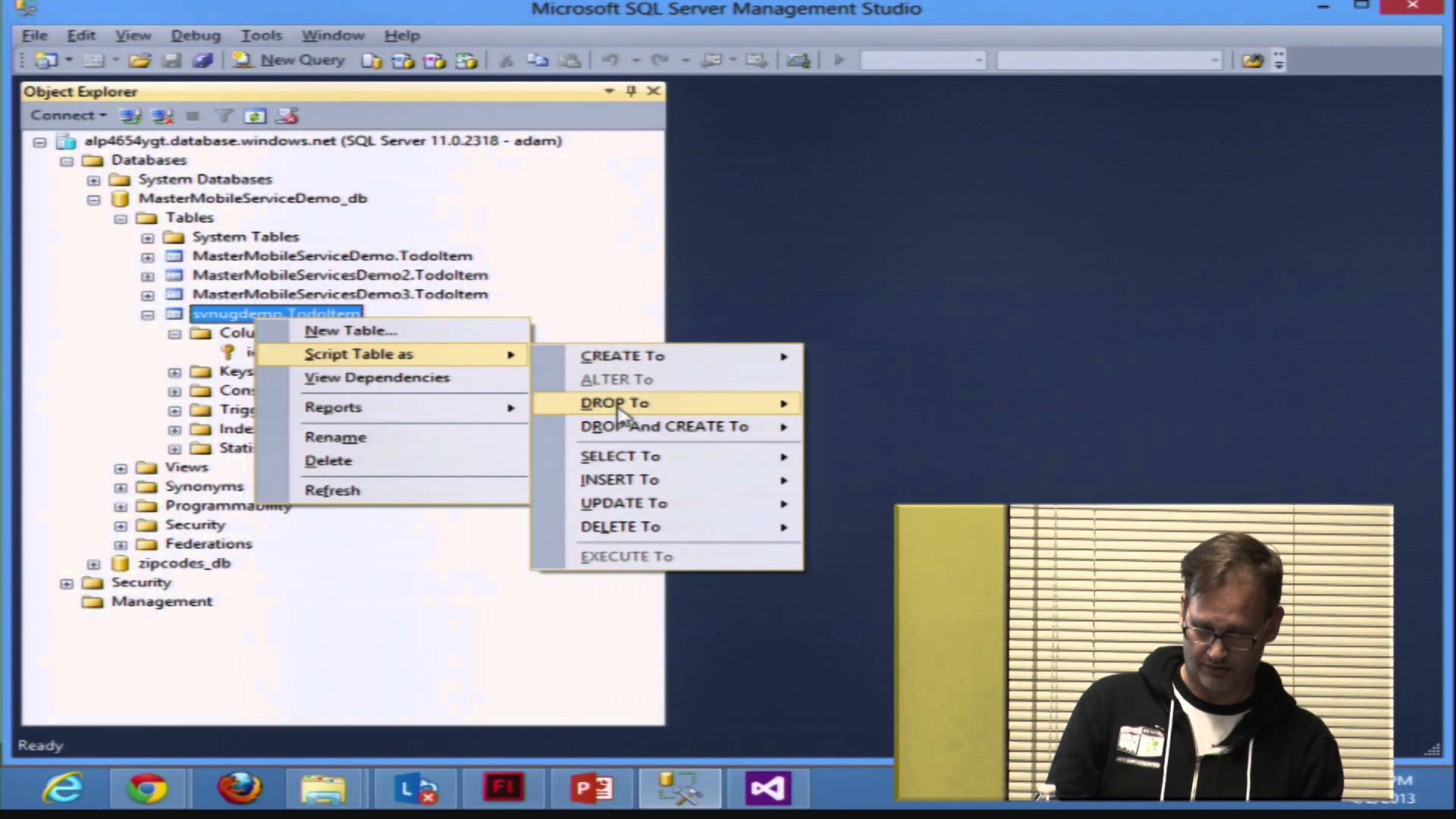Click the Filter funnel icon in Object Explorer
The width and height of the screenshot is (1456, 819).
tap(224, 116)
